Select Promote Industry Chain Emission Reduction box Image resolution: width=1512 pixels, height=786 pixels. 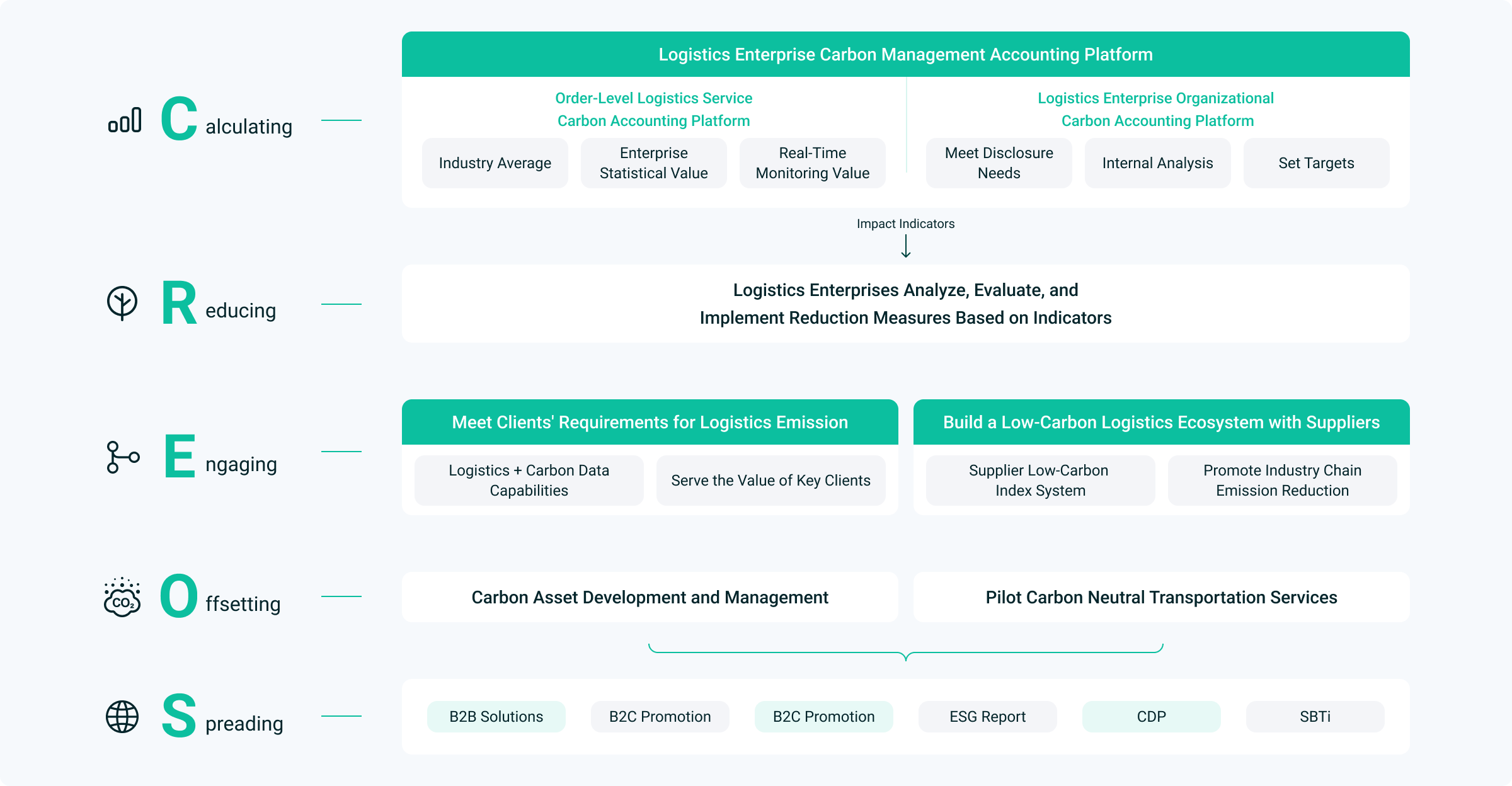click(1283, 481)
